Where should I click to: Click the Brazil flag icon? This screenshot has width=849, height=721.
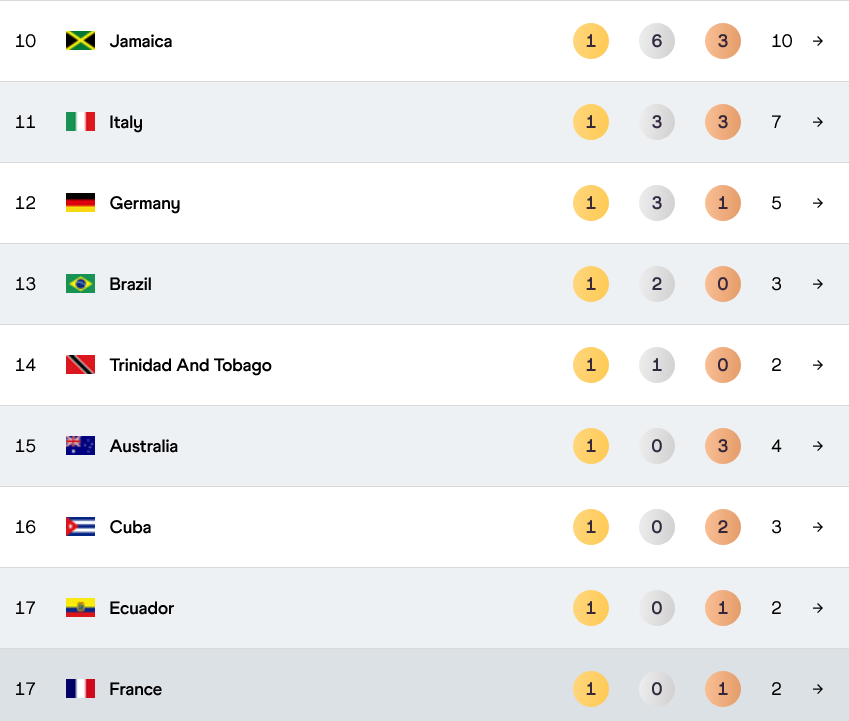pos(80,284)
